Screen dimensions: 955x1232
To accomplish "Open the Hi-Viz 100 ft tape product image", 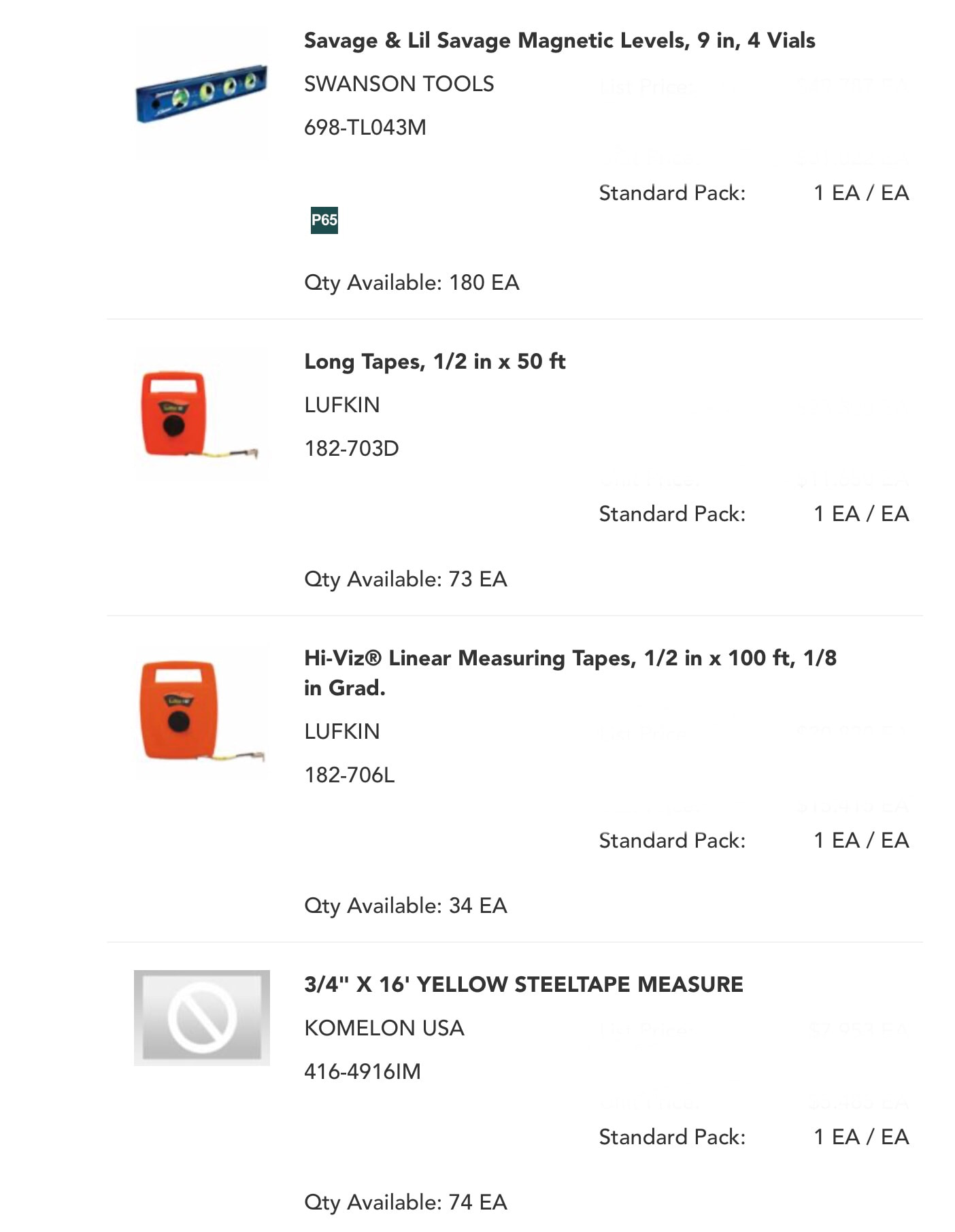I will click(x=201, y=711).
